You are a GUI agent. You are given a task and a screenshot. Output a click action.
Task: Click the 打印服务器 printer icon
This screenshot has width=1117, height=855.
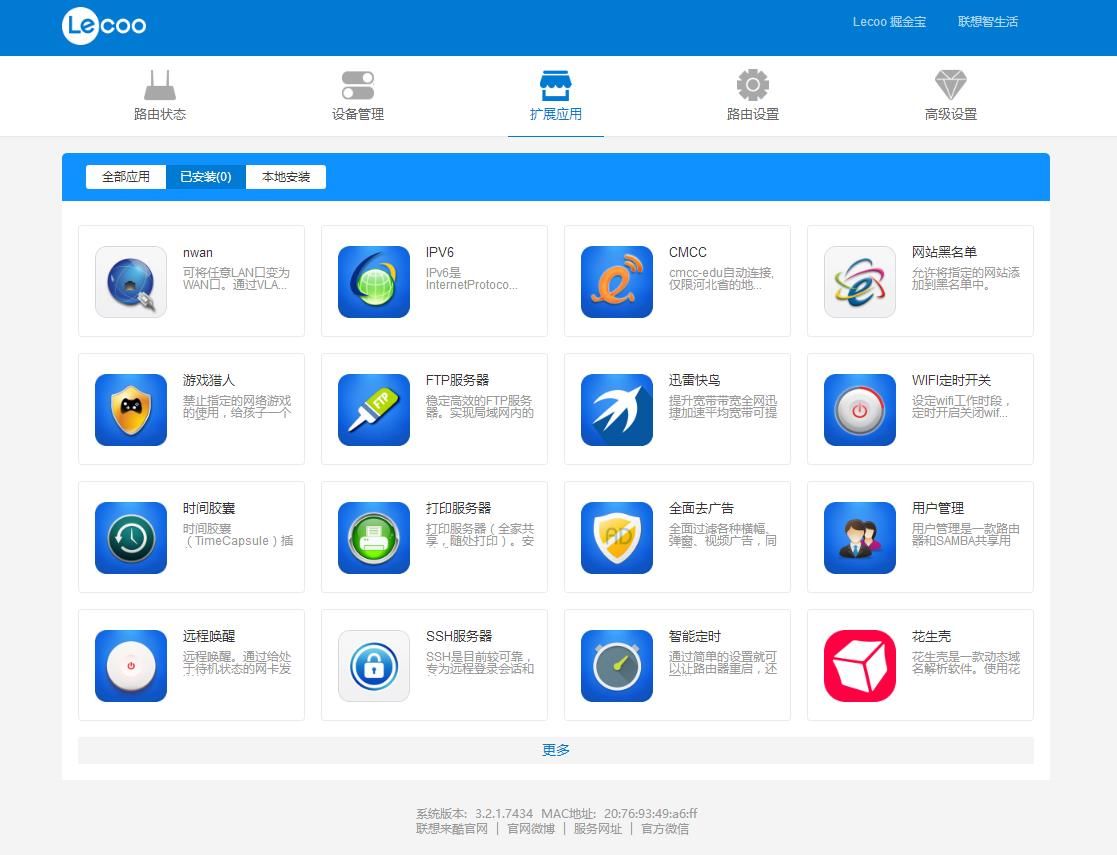374,538
